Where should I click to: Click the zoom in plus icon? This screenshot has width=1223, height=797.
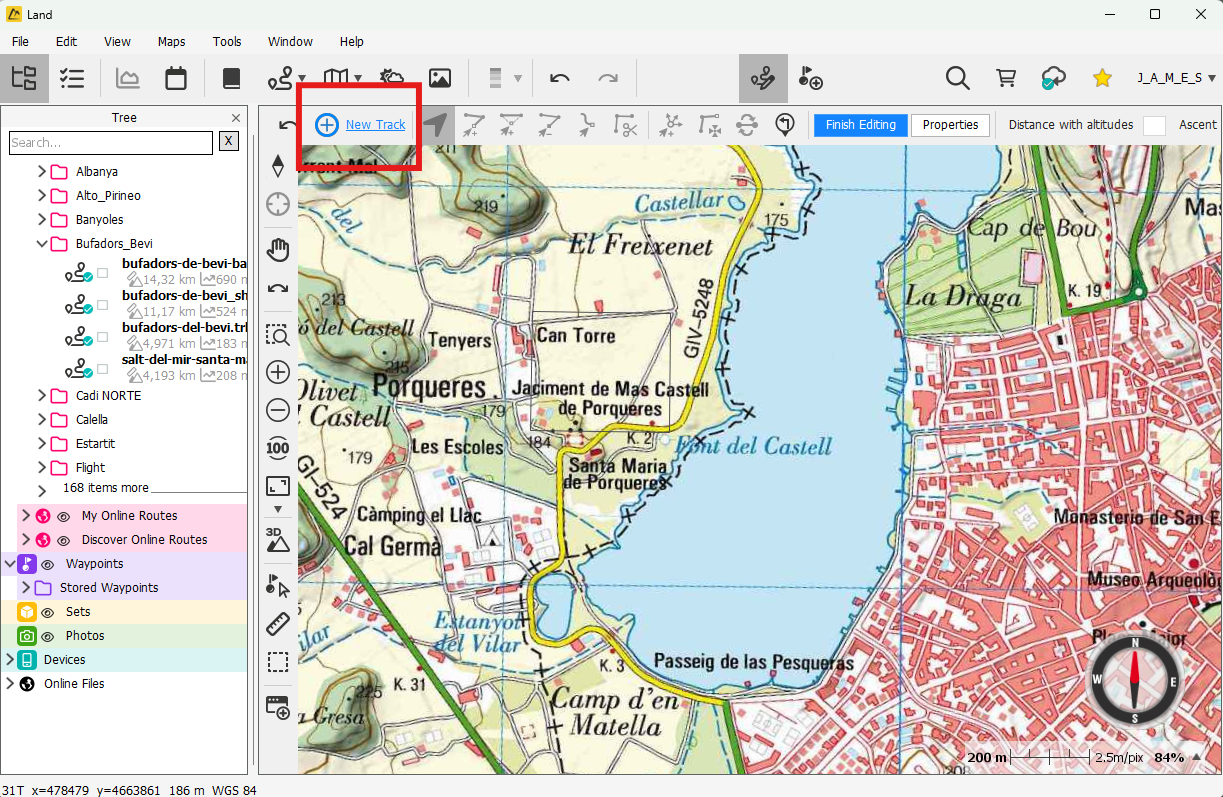coord(278,373)
